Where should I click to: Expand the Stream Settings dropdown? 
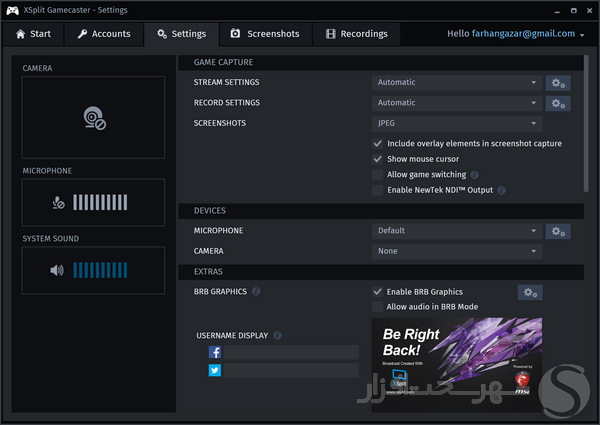tap(456, 83)
